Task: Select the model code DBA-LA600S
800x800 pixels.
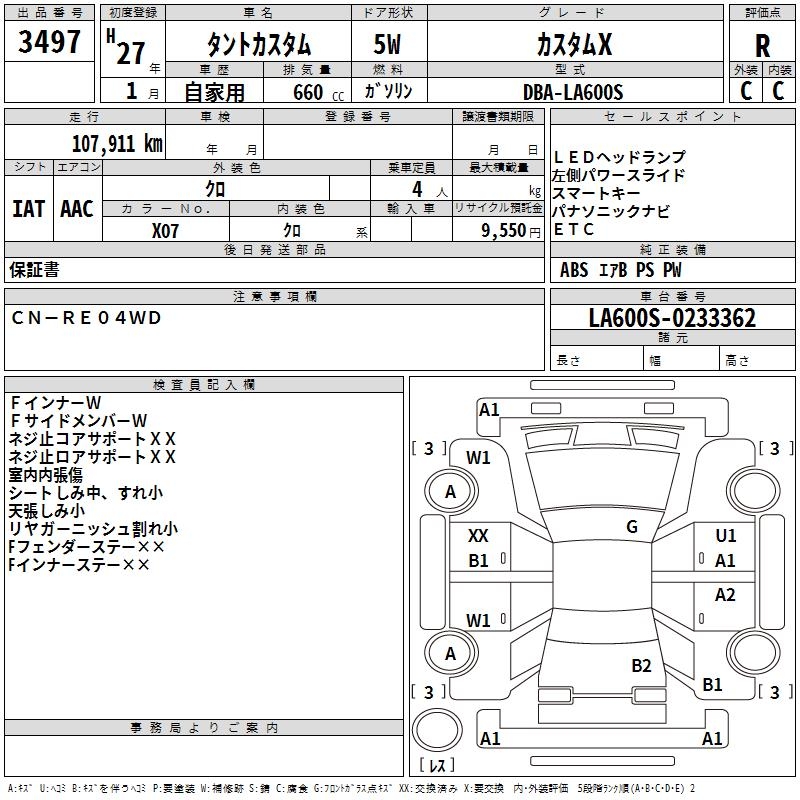Action: [573, 92]
